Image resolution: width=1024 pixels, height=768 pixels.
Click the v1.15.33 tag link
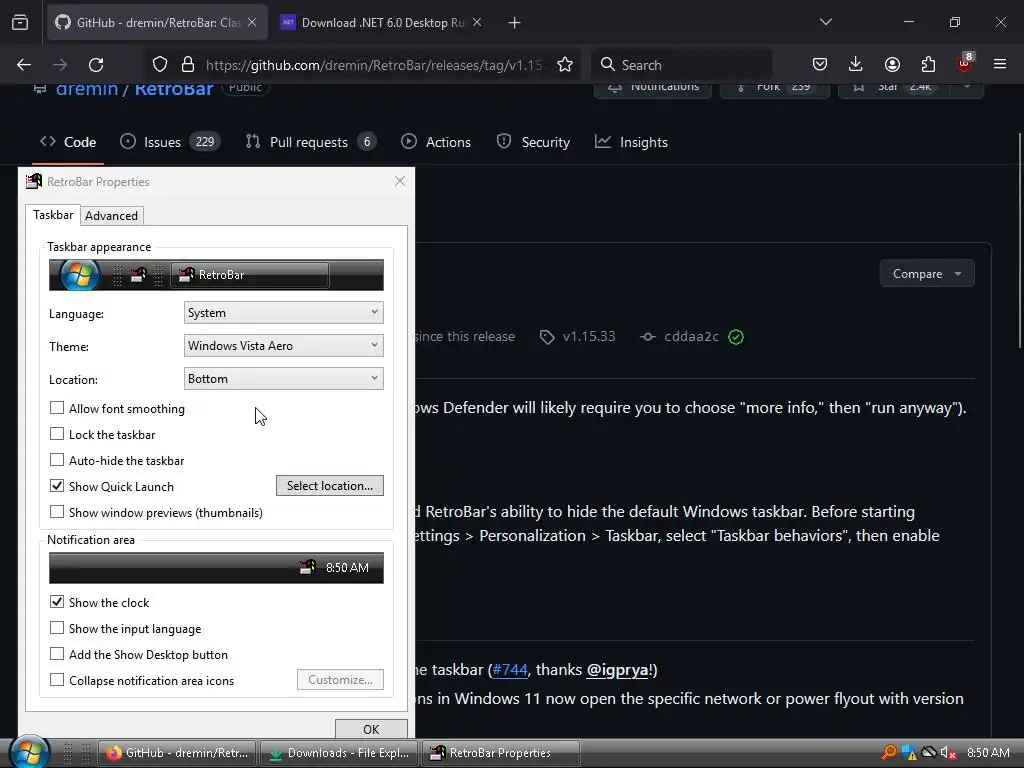[578, 337]
